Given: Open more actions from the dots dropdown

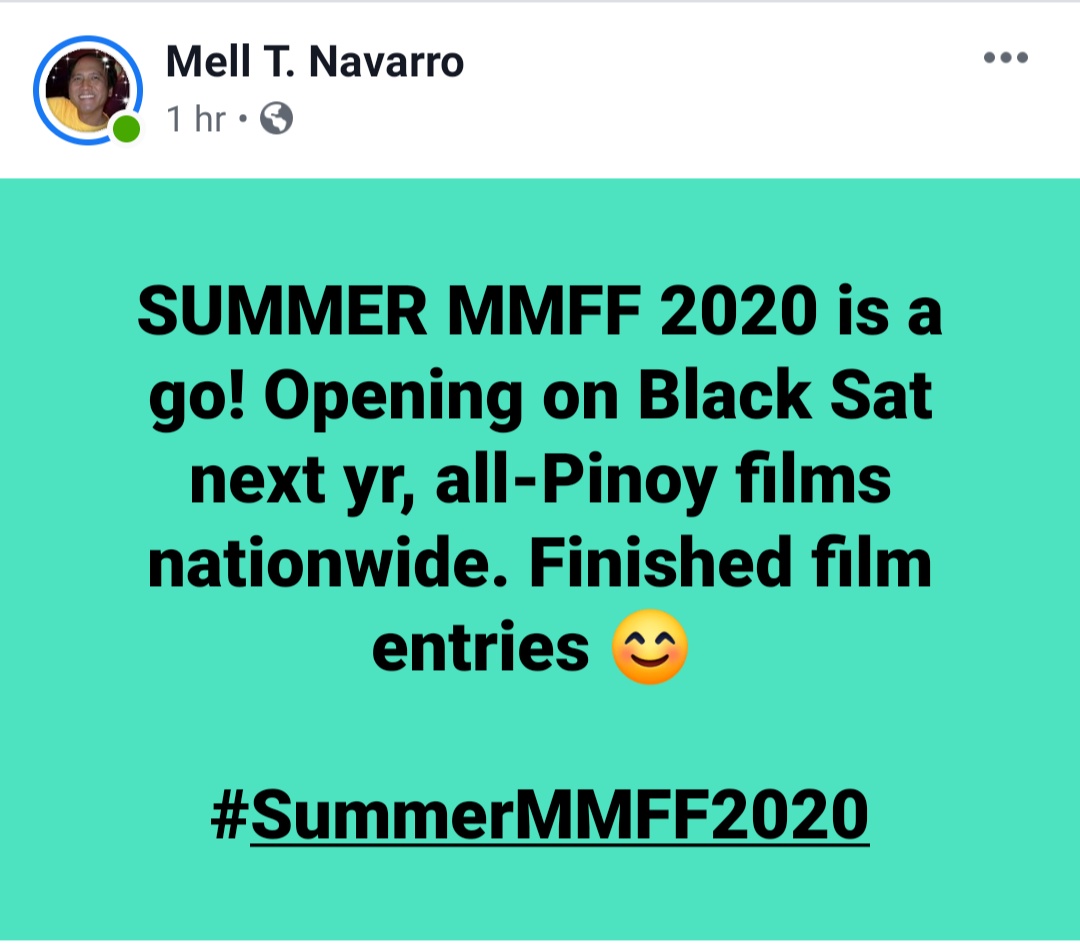Looking at the screenshot, I should 1008,57.
